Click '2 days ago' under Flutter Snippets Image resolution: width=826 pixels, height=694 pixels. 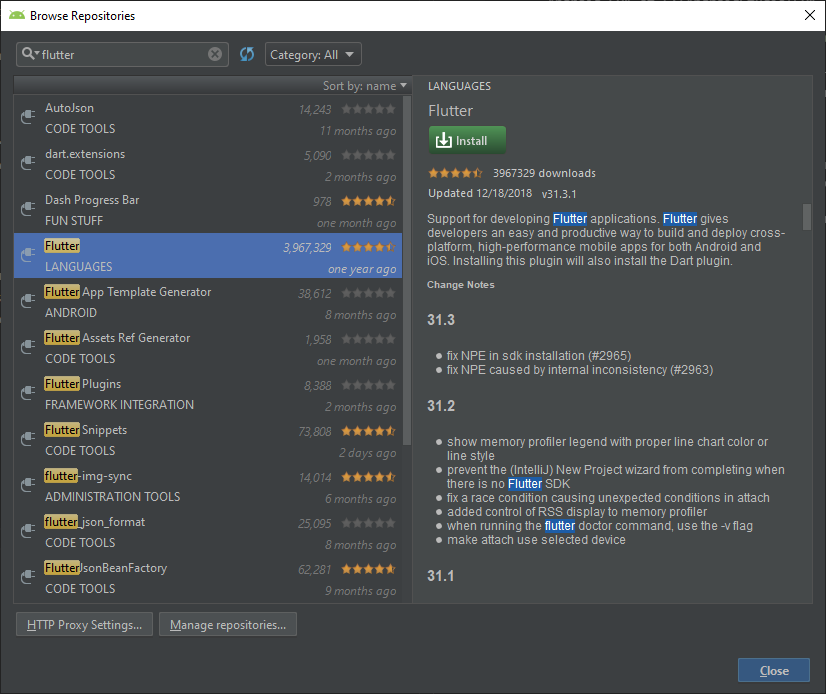[367, 453]
